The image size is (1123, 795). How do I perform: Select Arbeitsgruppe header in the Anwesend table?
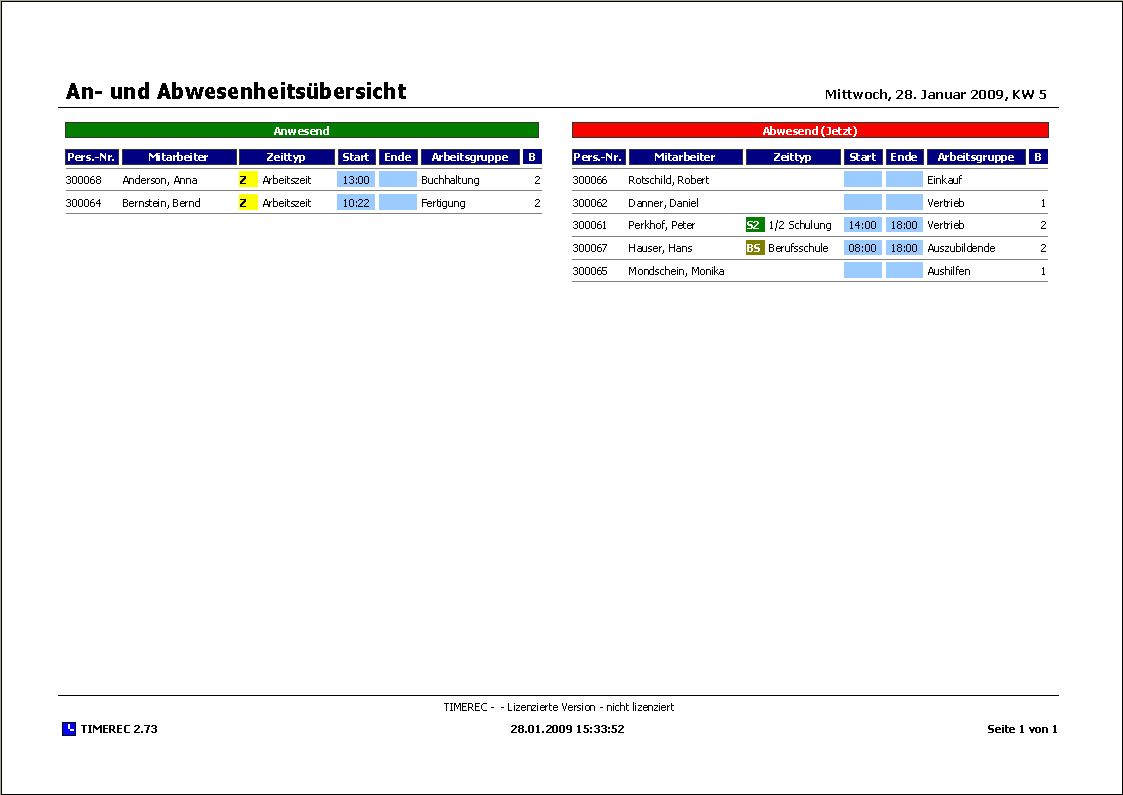click(469, 157)
